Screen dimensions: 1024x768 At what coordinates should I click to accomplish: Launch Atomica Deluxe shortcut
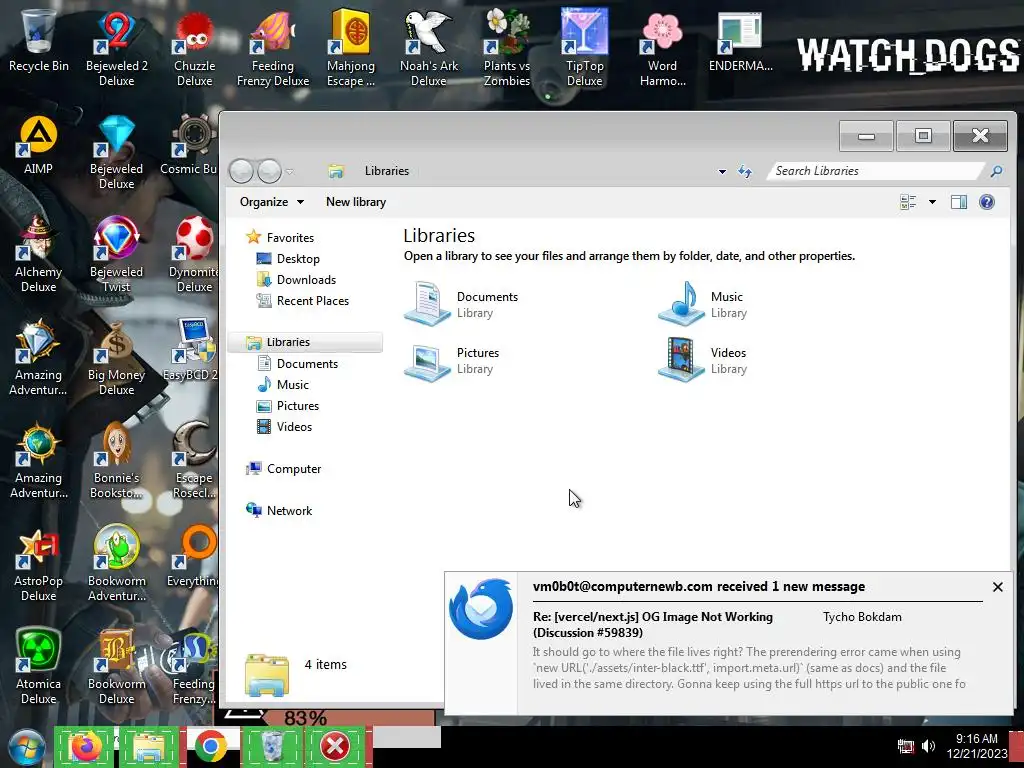38,666
